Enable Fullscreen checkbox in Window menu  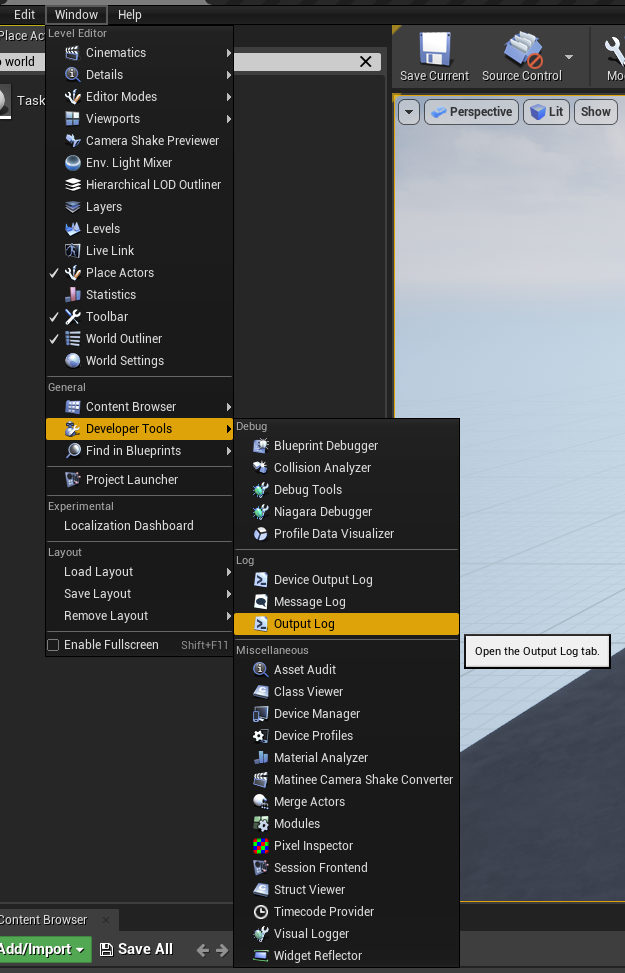[54, 645]
